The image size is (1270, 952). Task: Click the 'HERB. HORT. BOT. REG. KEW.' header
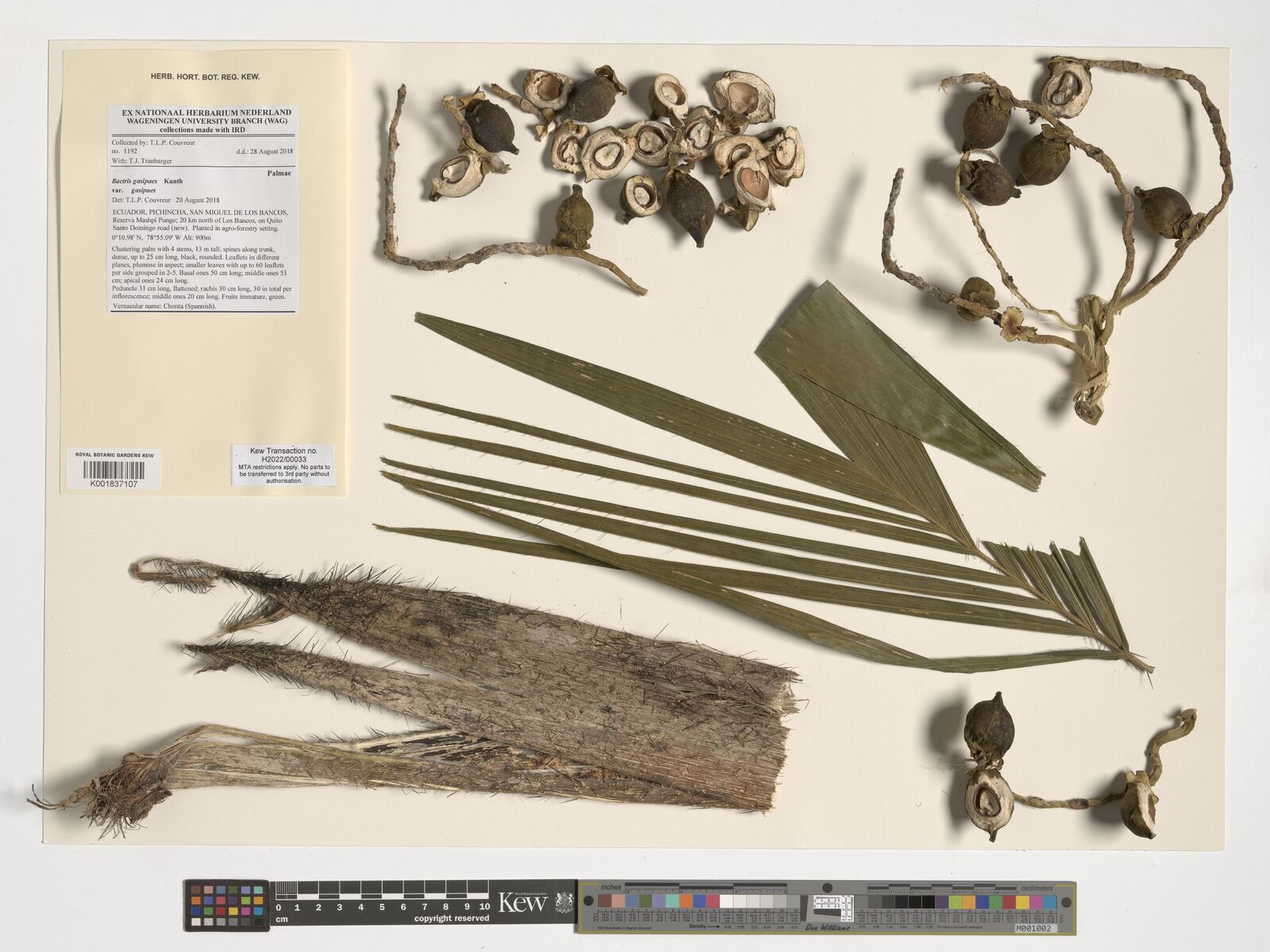pyautogui.click(x=206, y=77)
